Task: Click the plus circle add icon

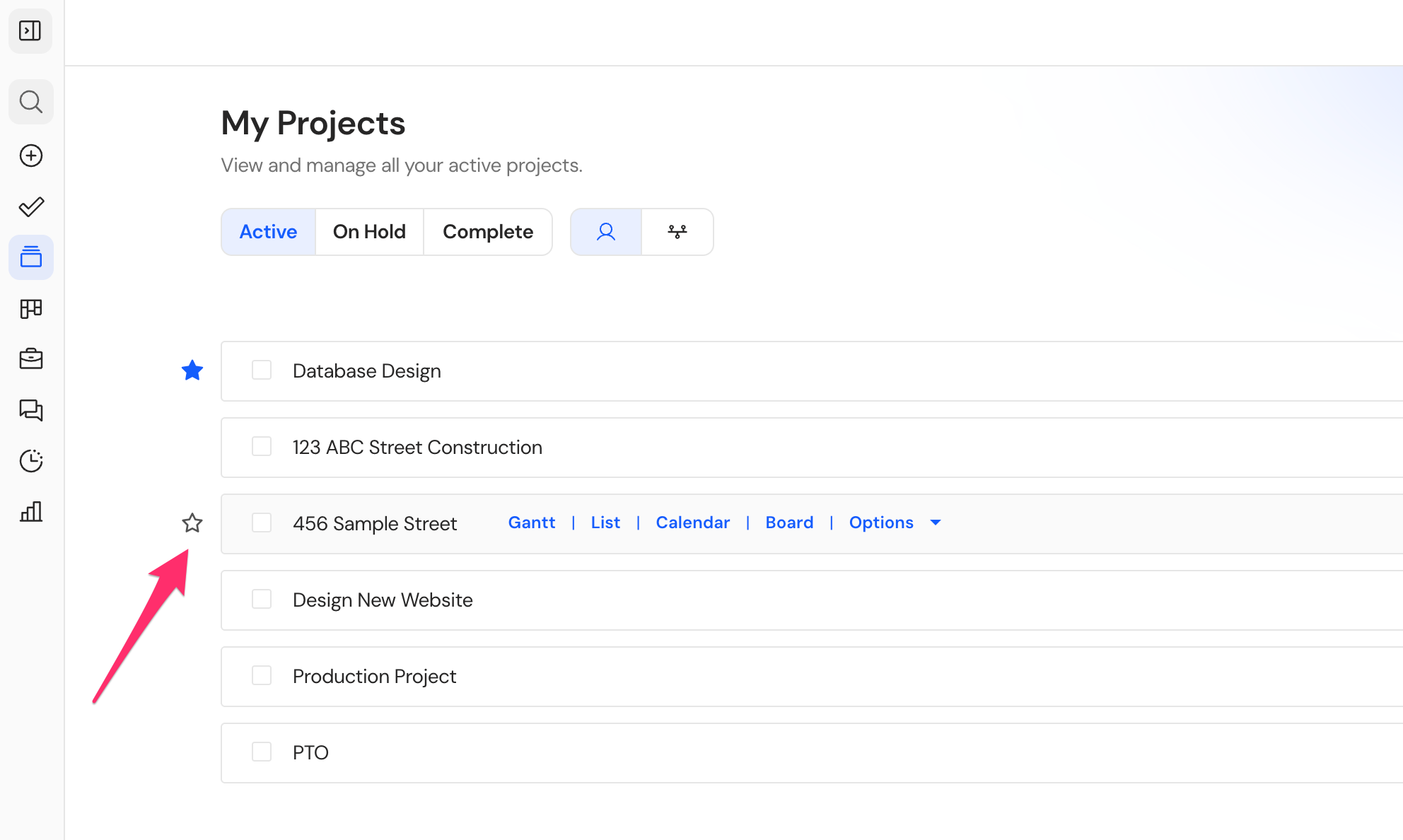Action: click(31, 156)
